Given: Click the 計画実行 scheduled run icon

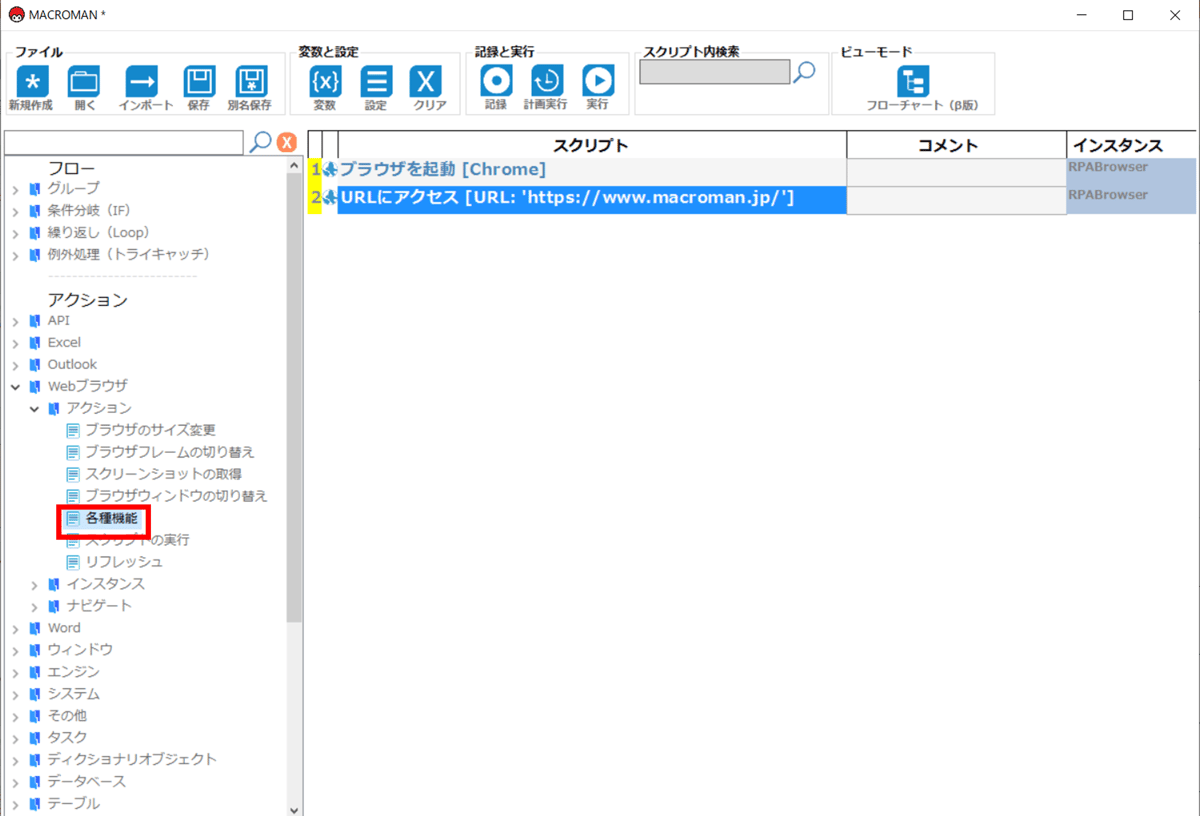Looking at the screenshot, I should pos(547,81).
